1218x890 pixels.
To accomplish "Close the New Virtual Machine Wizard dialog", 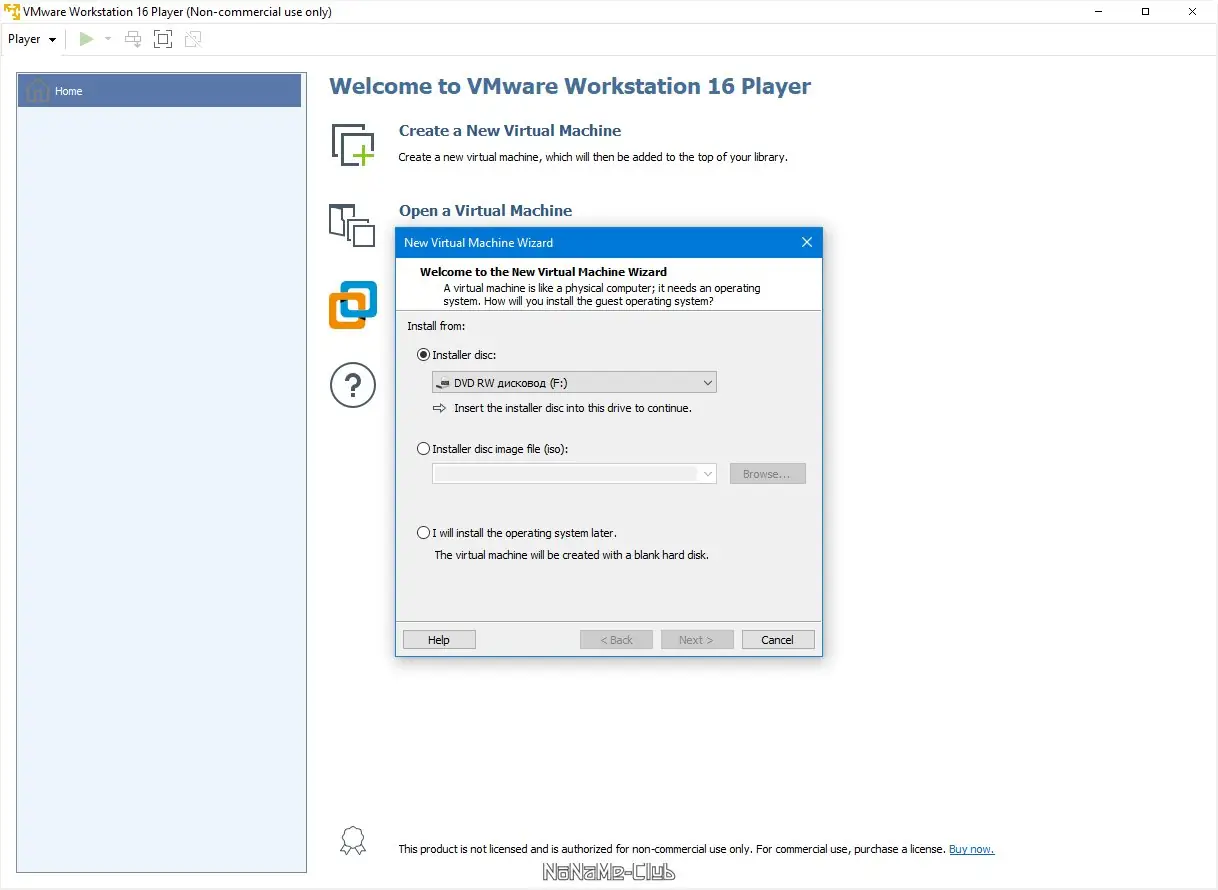I will [807, 242].
